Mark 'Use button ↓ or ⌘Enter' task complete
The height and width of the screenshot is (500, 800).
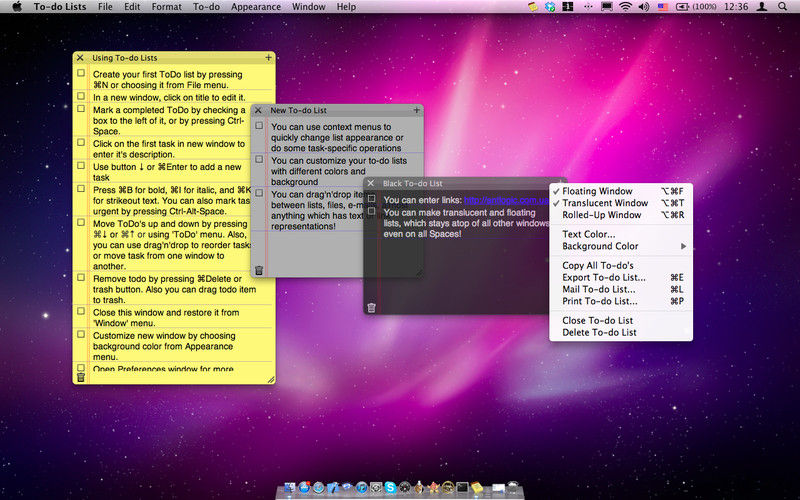point(81,165)
